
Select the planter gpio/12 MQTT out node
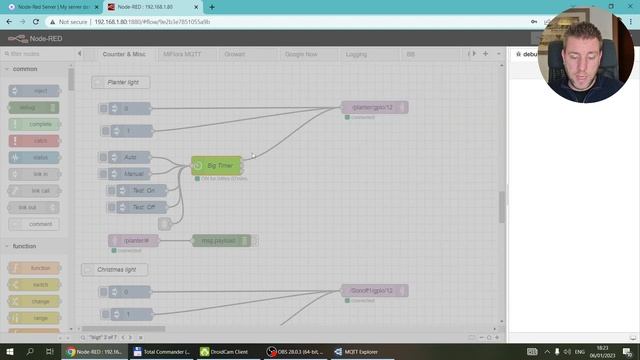[375, 107]
